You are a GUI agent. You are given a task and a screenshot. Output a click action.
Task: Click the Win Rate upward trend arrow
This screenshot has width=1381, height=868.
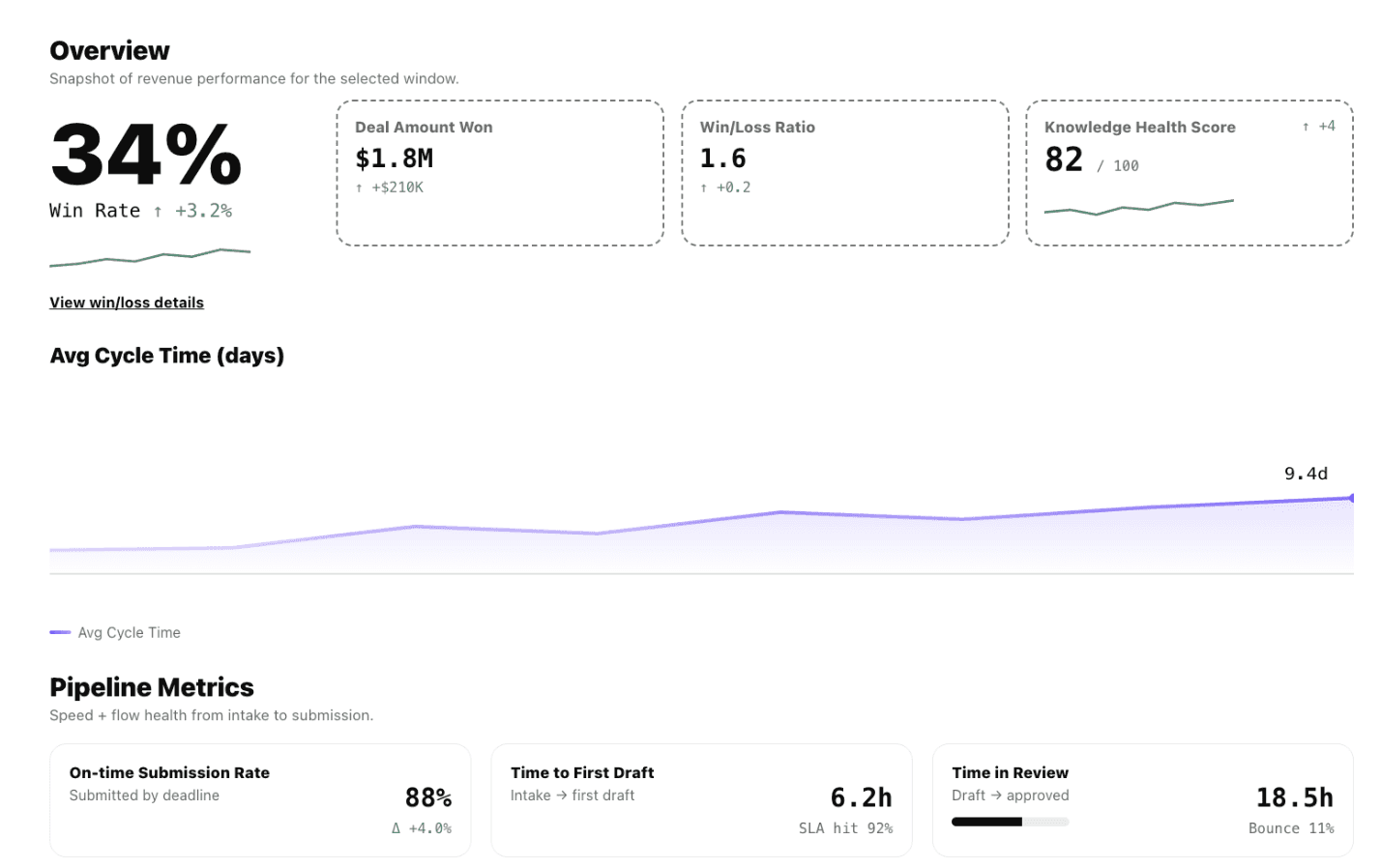coord(158,210)
